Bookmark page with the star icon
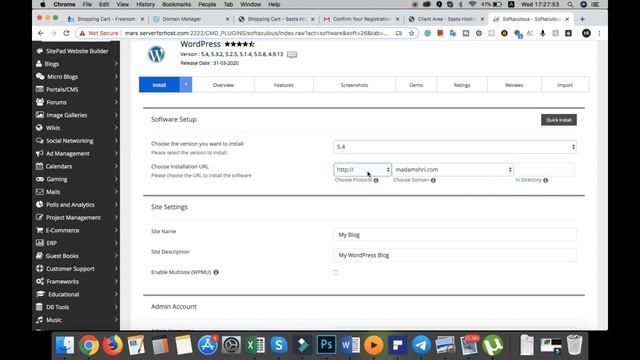The image size is (640, 360). pyautogui.click(x=411, y=33)
